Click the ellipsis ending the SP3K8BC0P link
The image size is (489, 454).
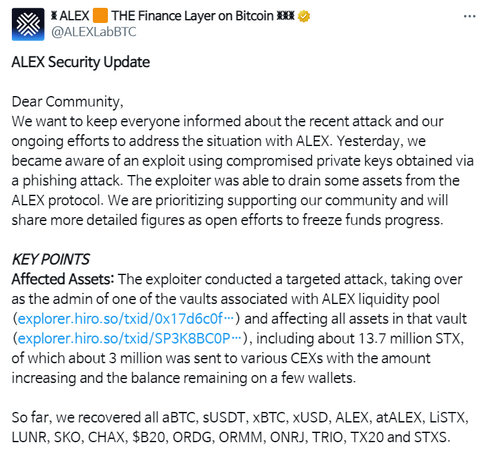[236, 338]
